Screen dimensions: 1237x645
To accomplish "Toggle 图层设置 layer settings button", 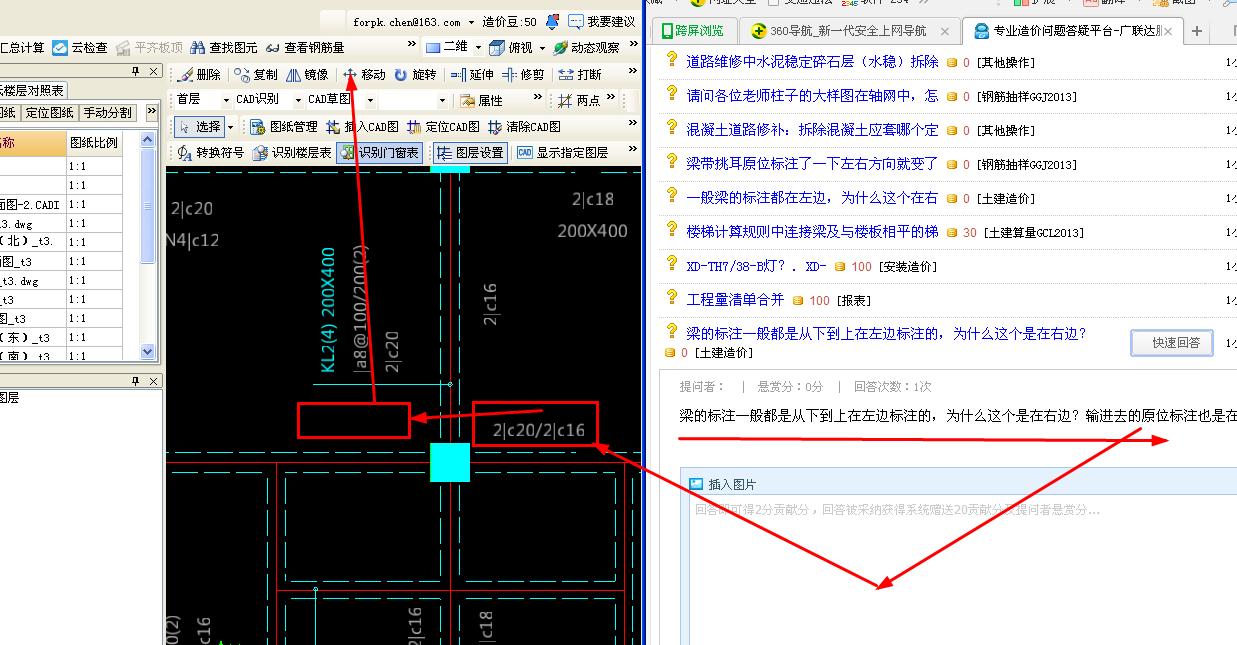I will pyautogui.click(x=470, y=153).
